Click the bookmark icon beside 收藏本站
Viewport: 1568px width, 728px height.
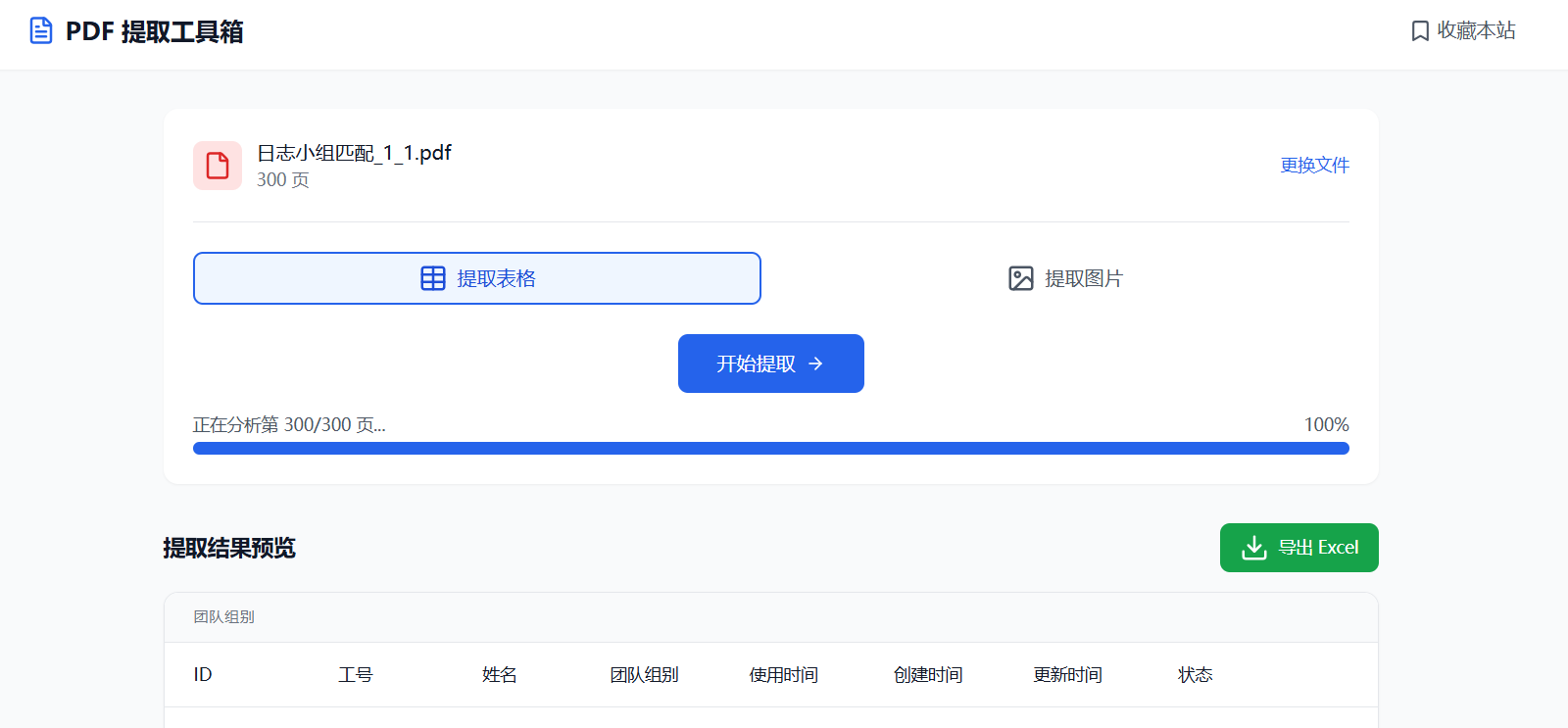click(1420, 31)
